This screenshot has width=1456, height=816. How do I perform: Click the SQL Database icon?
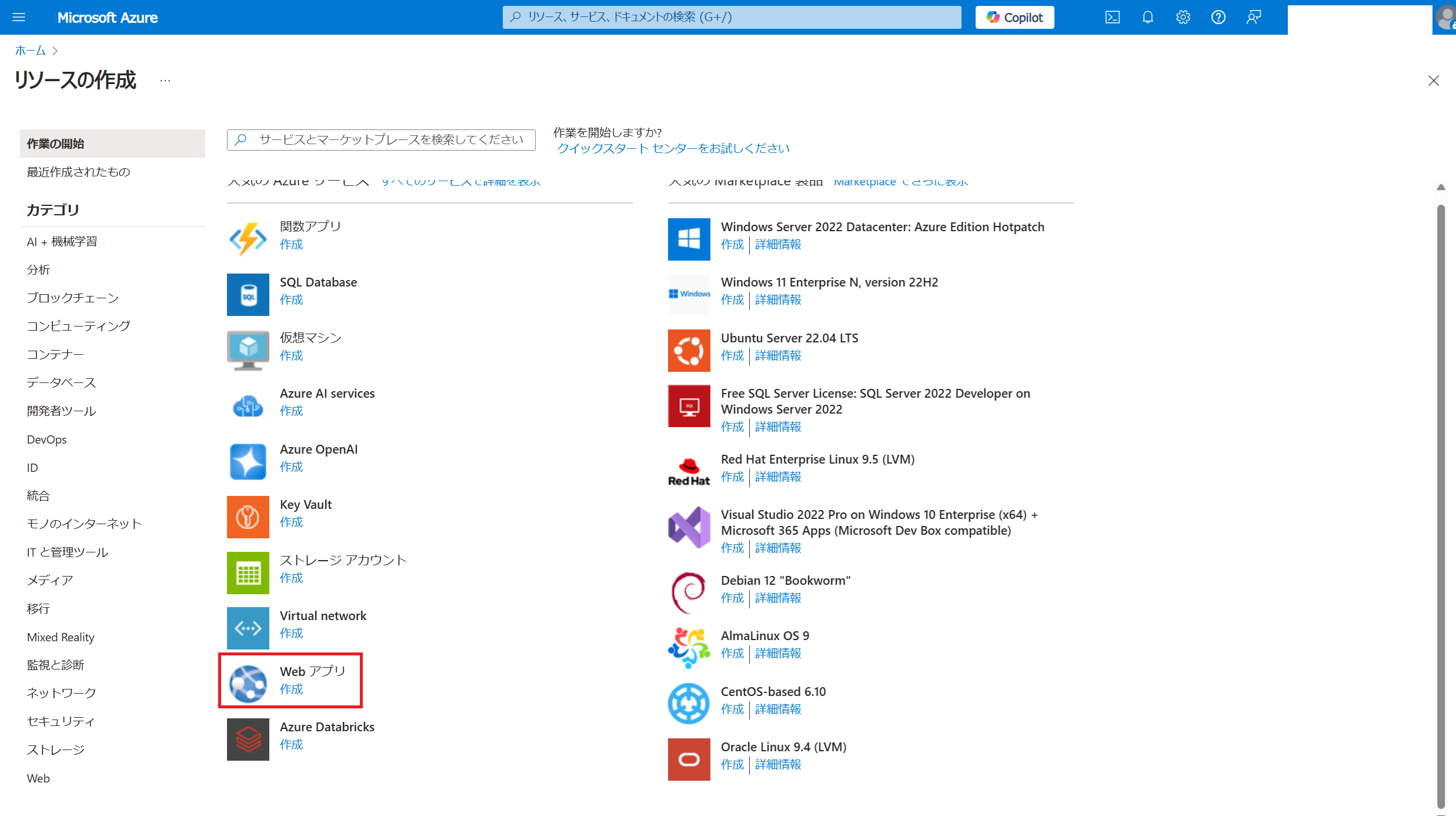click(248, 294)
